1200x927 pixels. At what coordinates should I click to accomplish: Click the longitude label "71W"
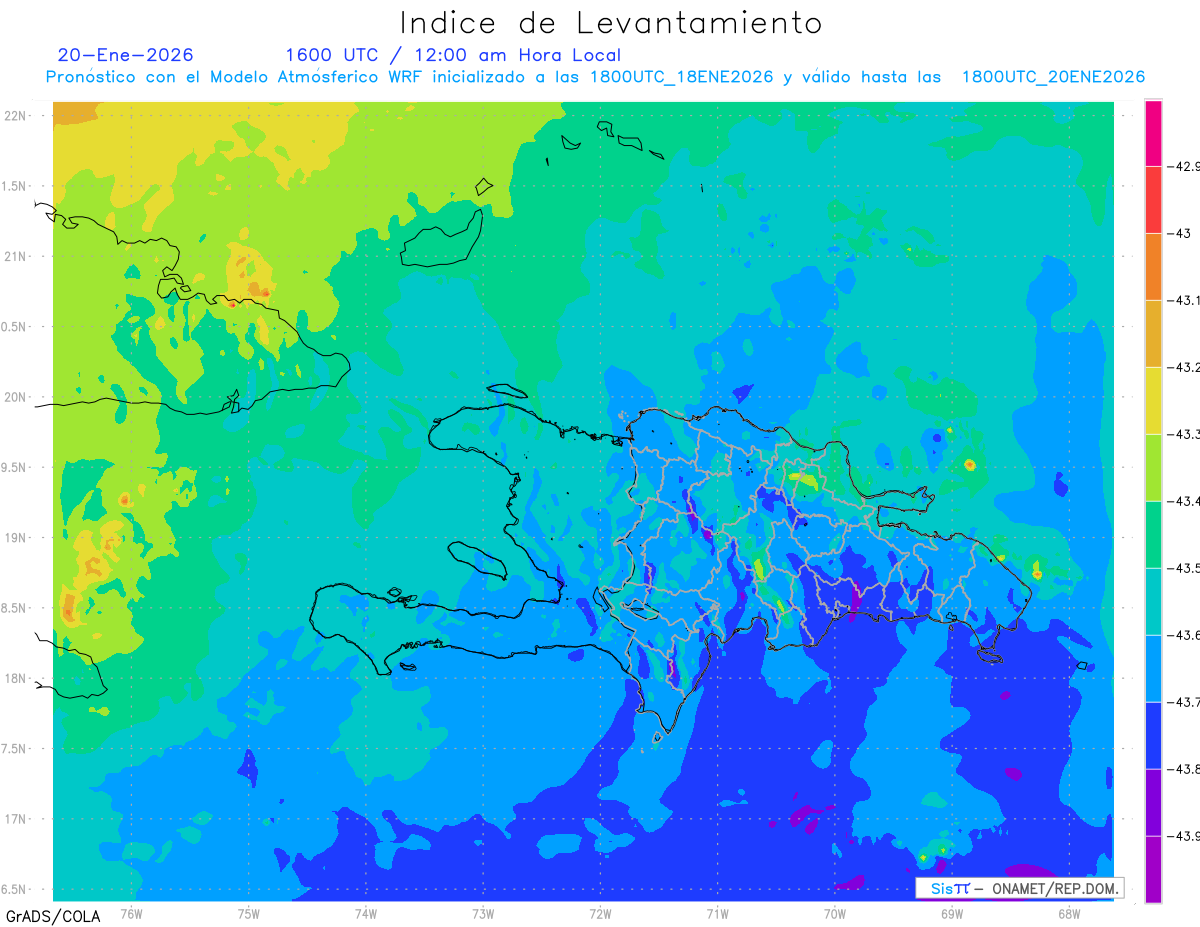point(717,914)
